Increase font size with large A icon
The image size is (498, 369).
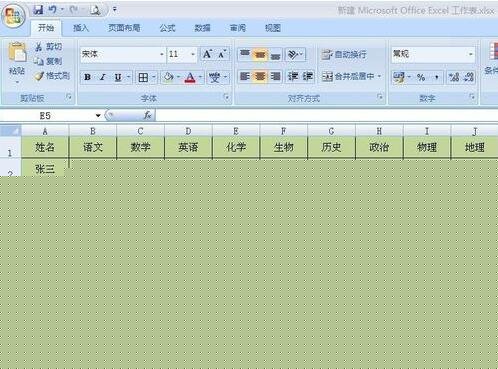coord(207,54)
